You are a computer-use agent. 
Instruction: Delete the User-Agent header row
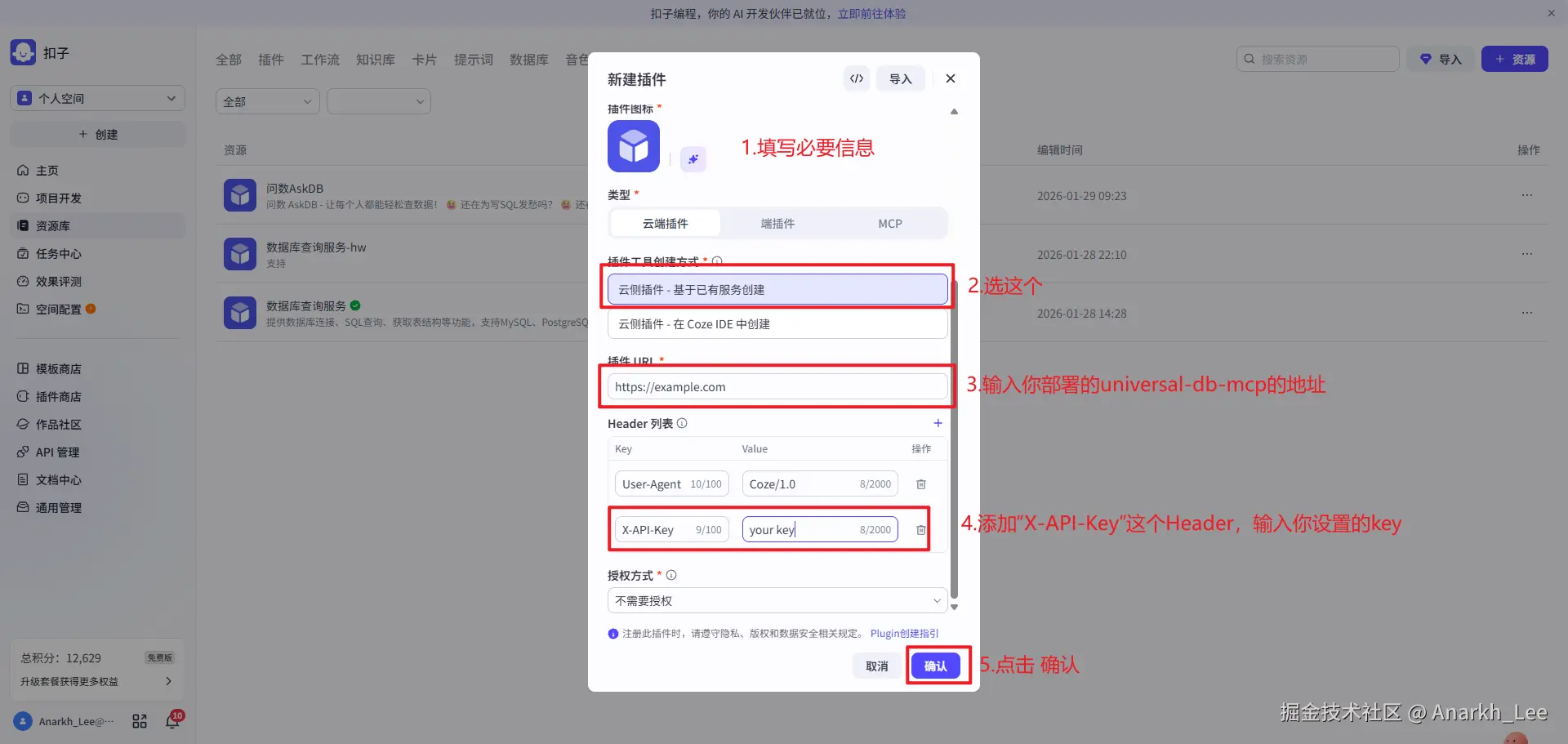click(921, 484)
